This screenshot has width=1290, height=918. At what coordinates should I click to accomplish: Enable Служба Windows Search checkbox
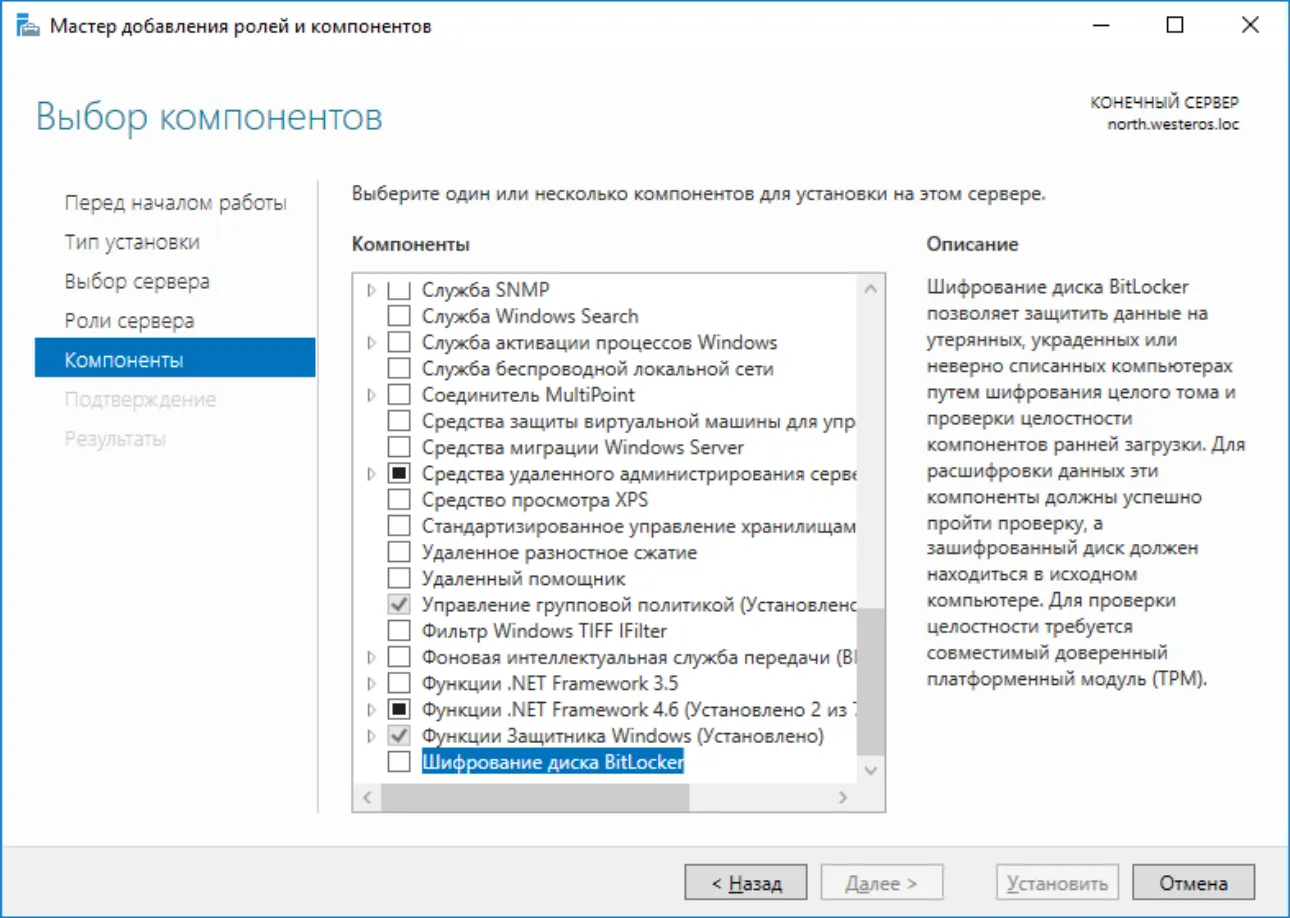pyautogui.click(x=399, y=316)
